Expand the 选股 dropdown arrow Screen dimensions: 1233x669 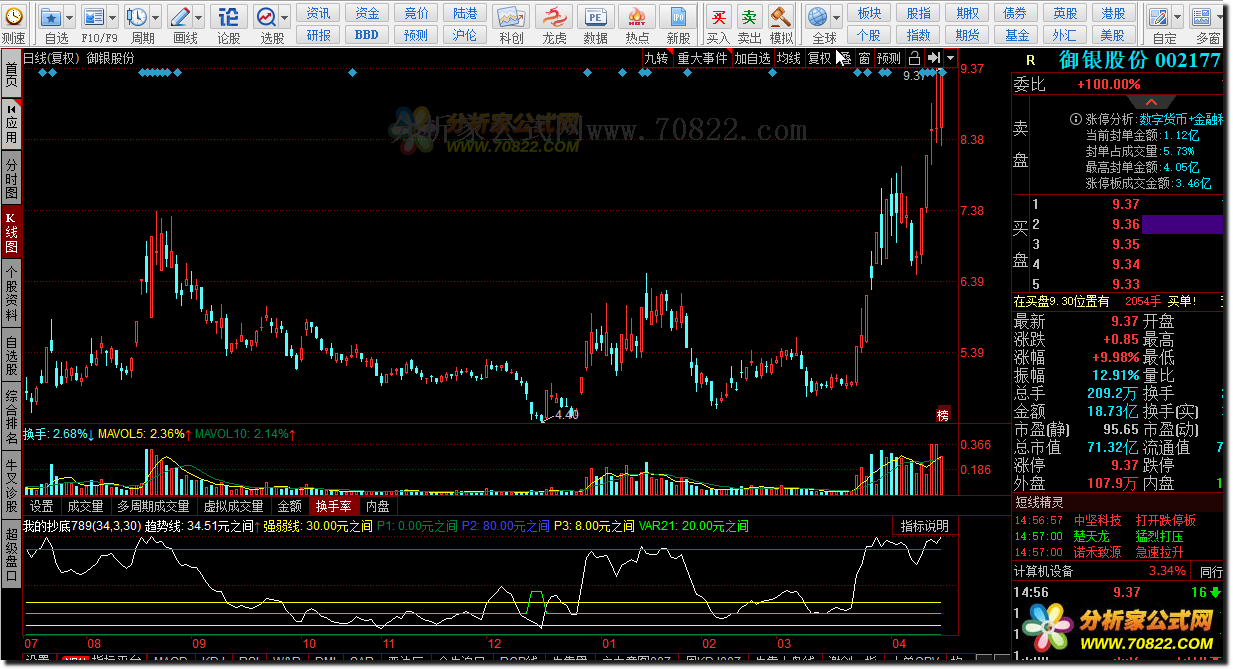click(x=286, y=17)
